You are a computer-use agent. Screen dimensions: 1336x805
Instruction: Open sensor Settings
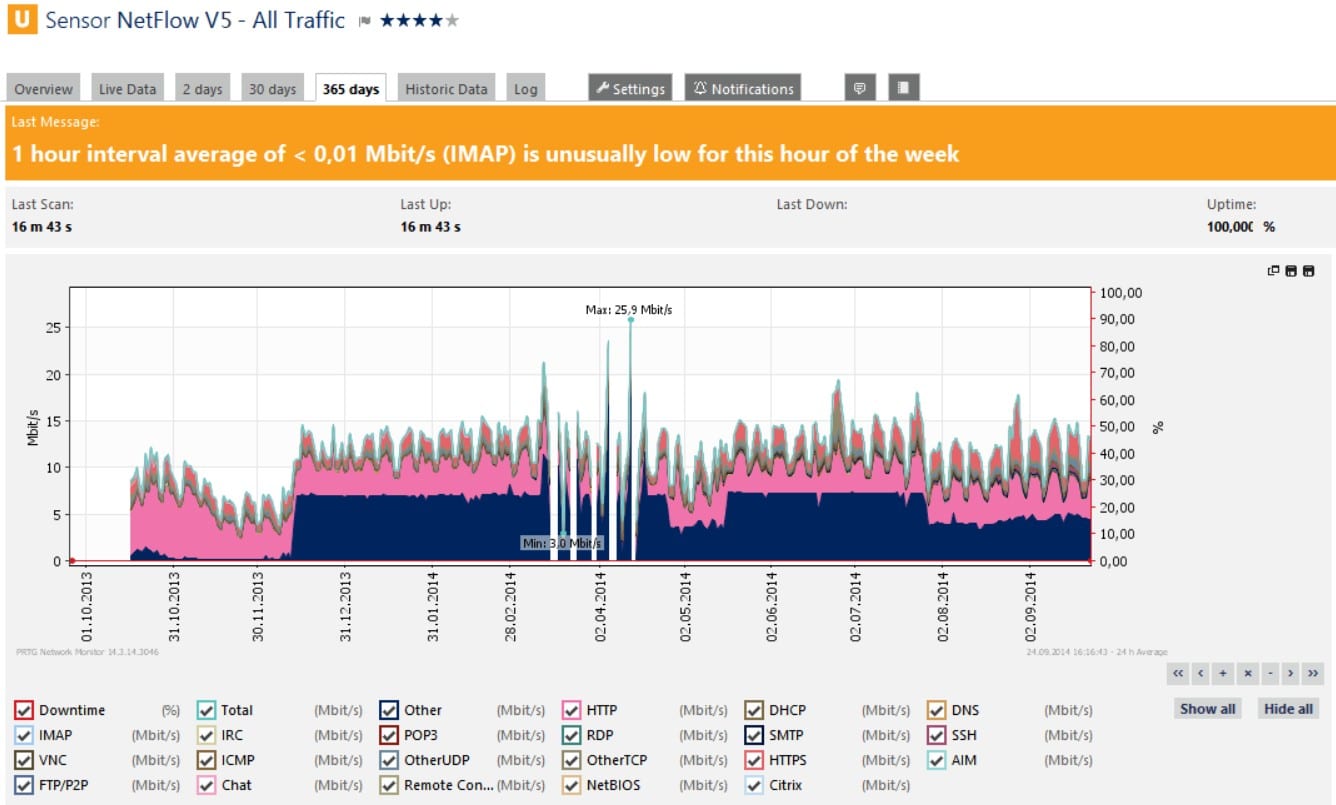630,88
